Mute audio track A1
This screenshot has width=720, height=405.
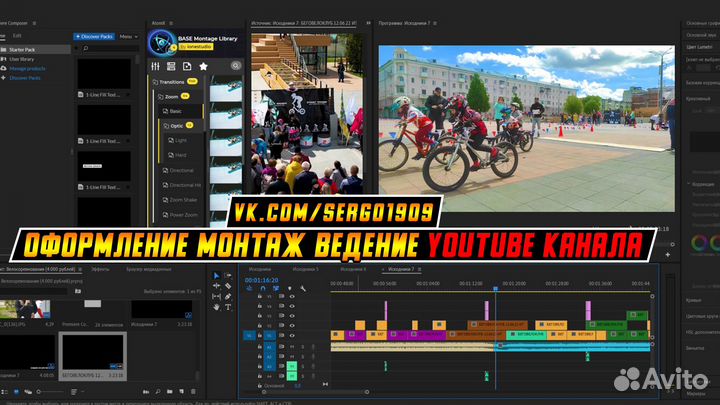(292, 347)
